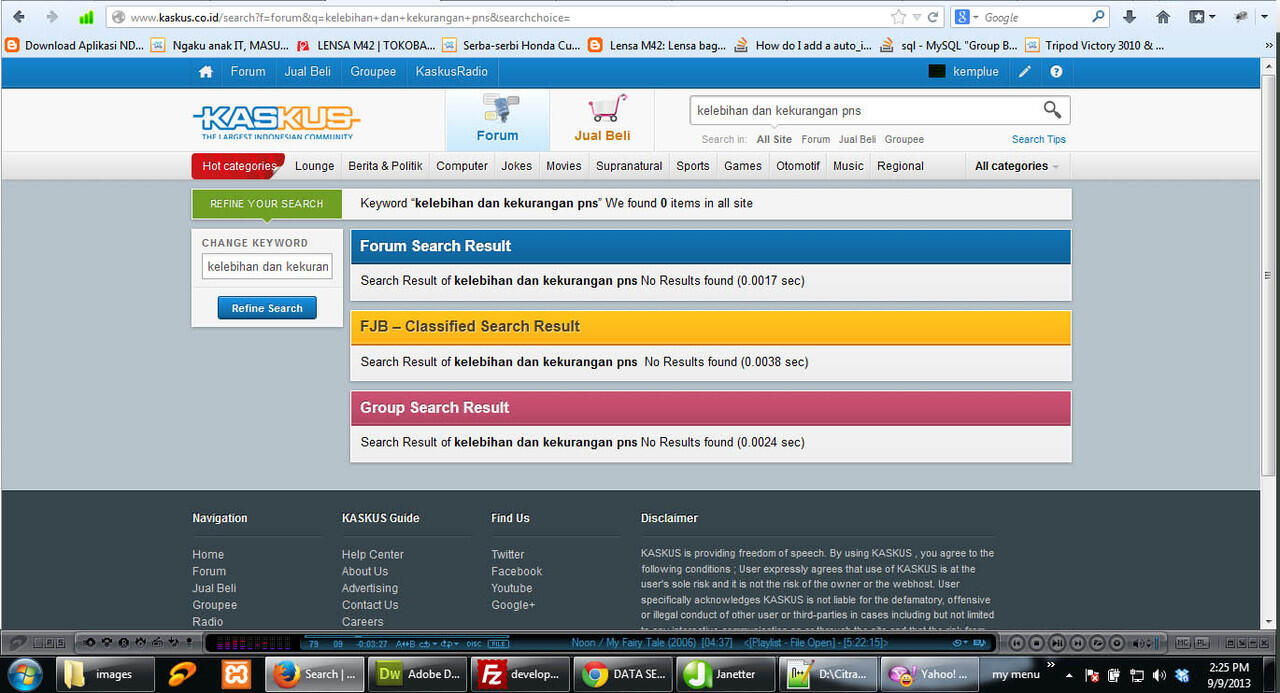Reload the page with the refresh icon
This screenshot has height=693, width=1280.
point(933,17)
